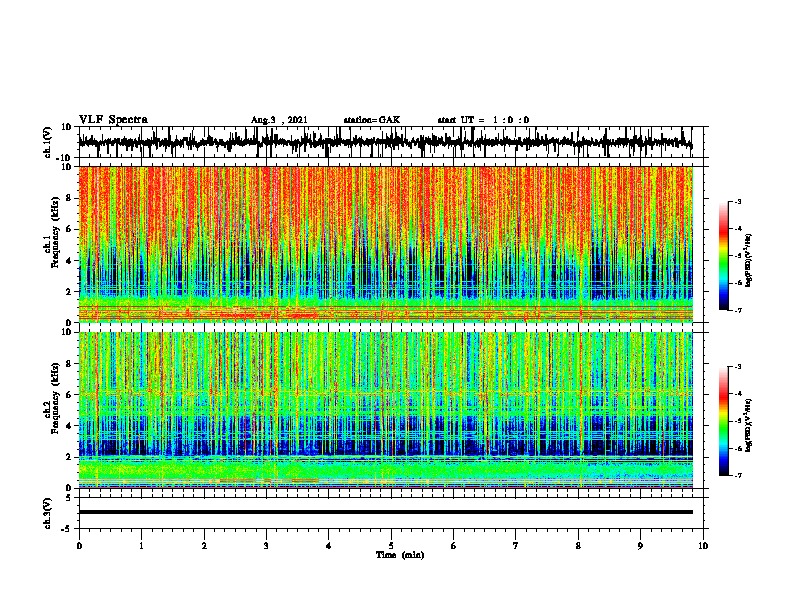Click the "-3" label on ch.2 color bar
792x612 pixels.
[x=738, y=367]
